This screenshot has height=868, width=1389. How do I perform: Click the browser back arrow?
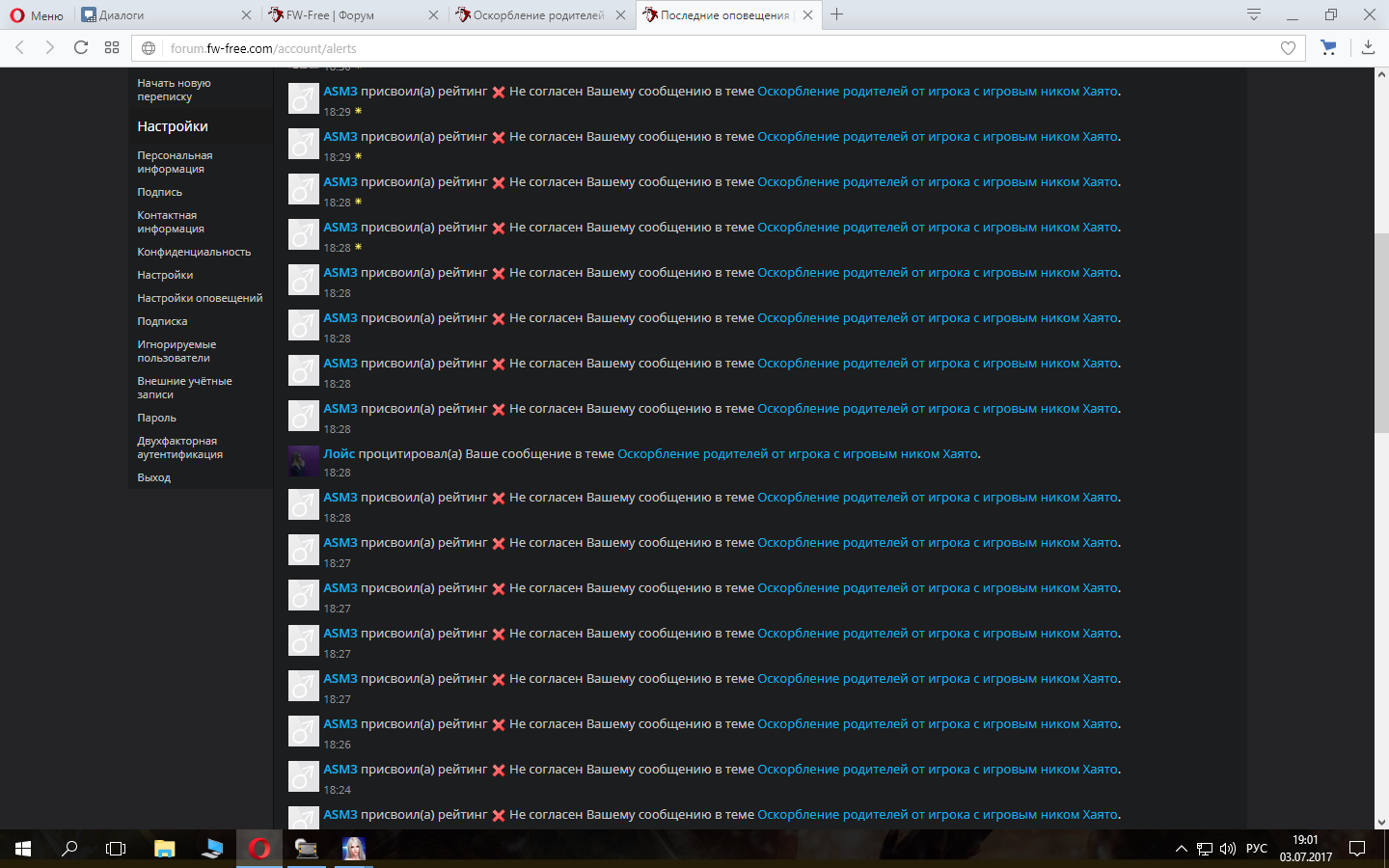(x=19, y=47)
